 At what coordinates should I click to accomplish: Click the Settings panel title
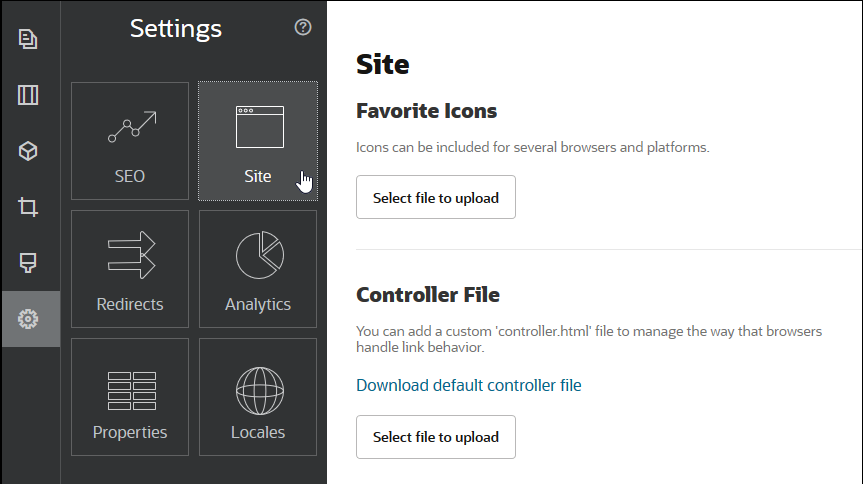point(176,29)
